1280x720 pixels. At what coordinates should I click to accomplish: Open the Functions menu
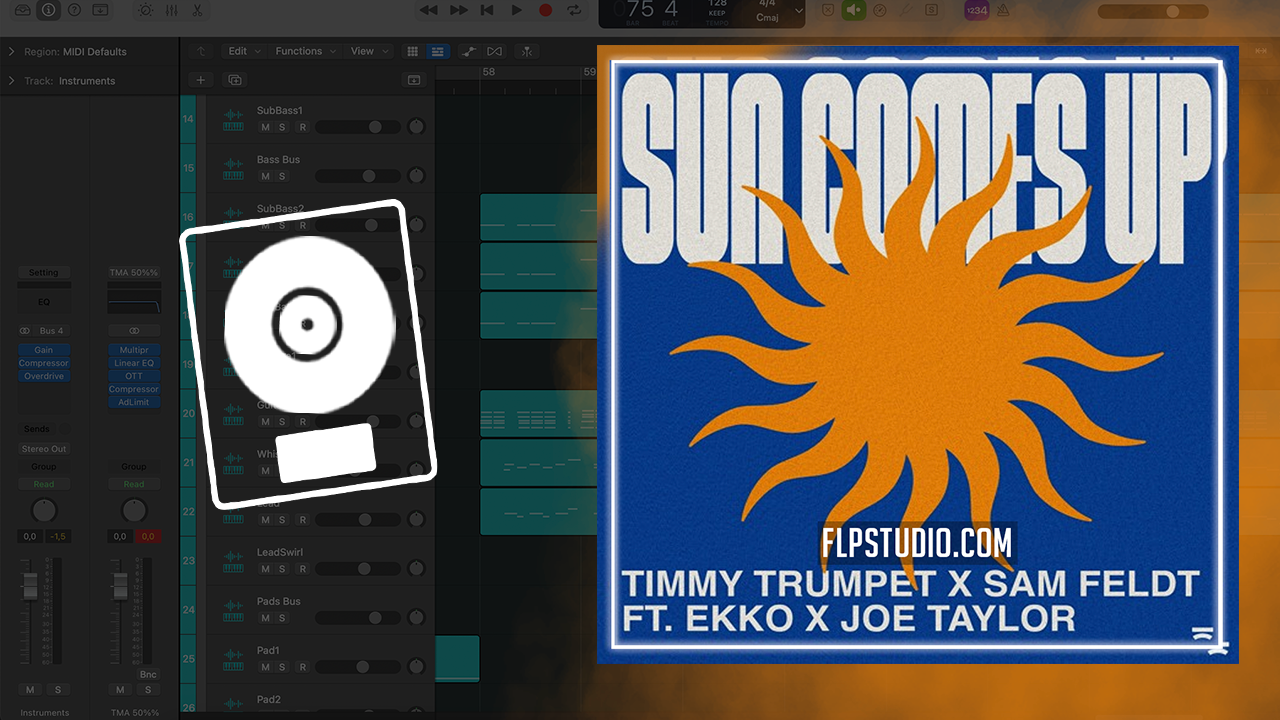pos(306,51)
